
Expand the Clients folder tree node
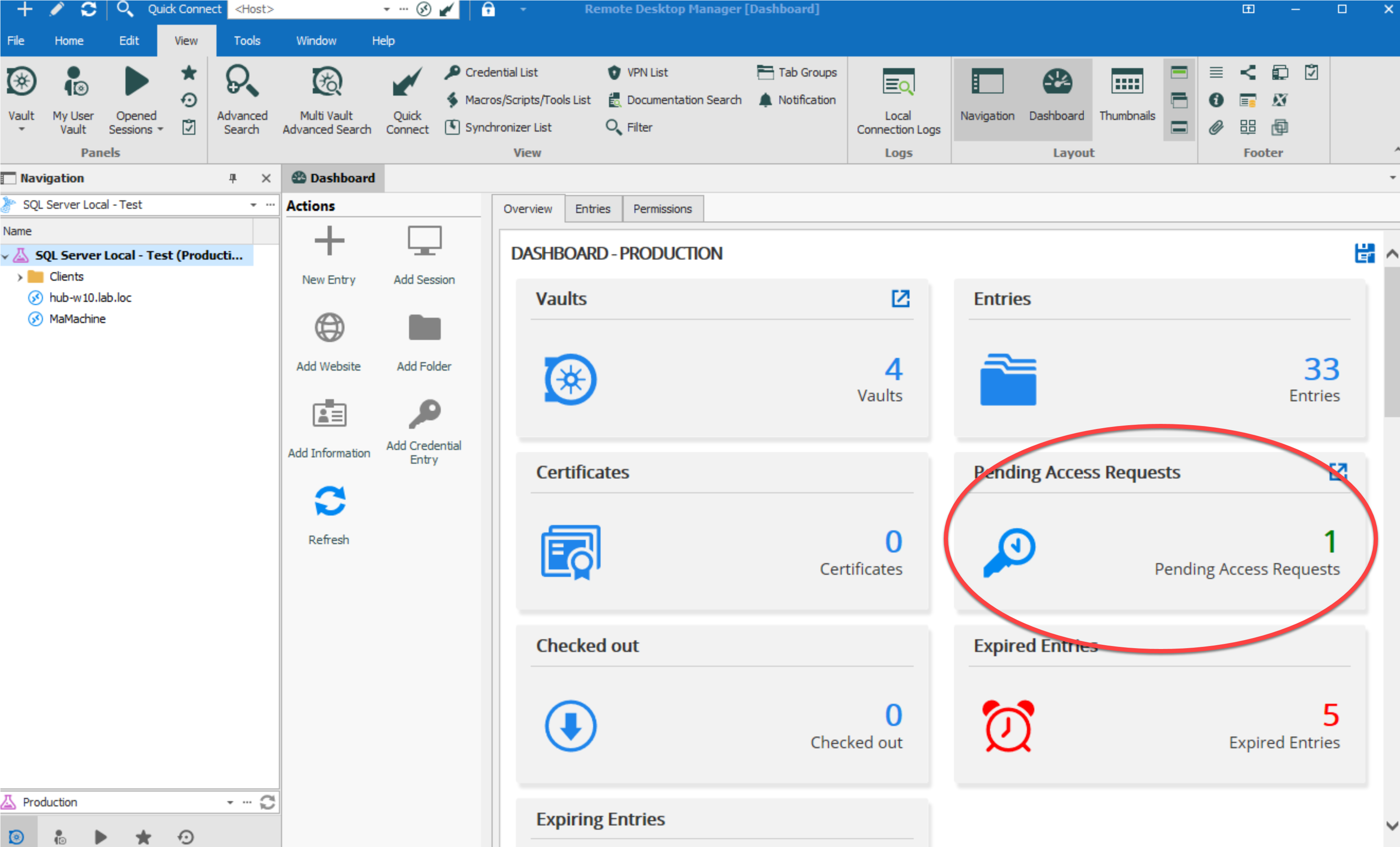[x=20, y=277]
